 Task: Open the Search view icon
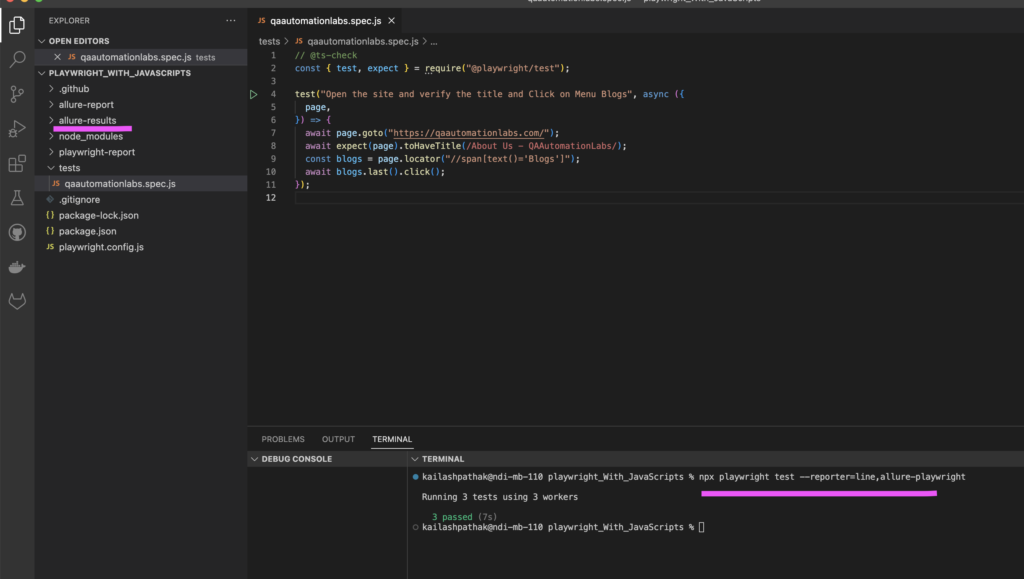(17, 59)
